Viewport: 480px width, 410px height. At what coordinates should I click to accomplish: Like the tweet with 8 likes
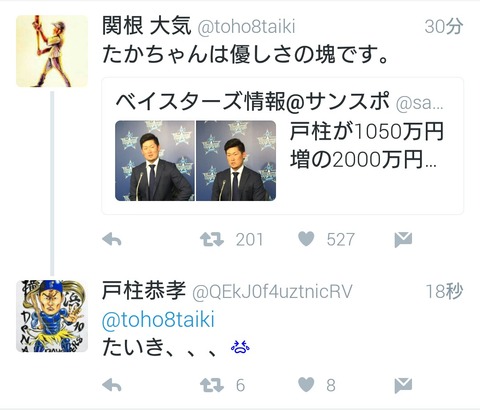click(306, 385)
